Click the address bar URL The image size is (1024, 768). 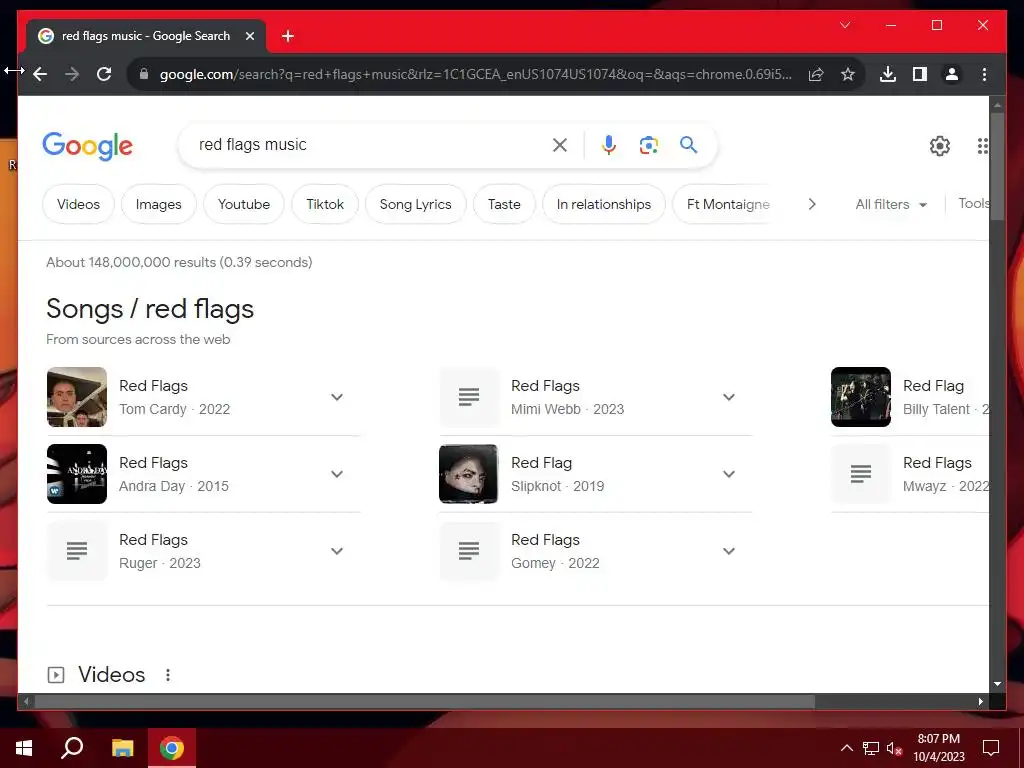pos(475,74)
